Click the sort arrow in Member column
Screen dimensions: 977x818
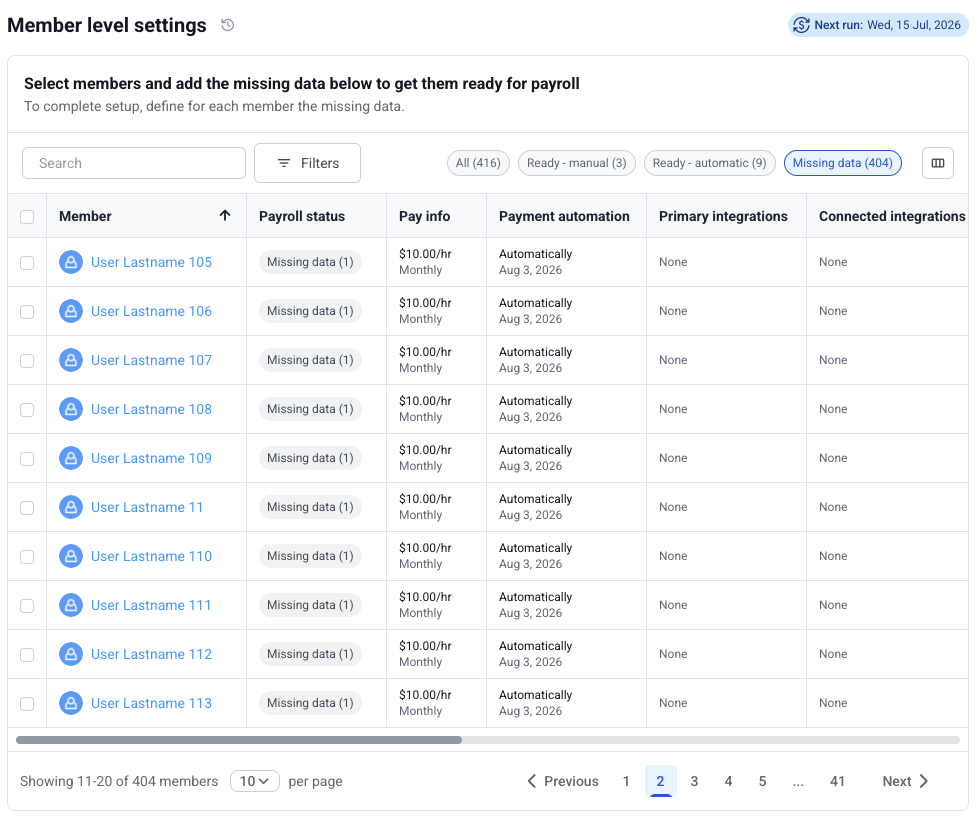225,216
